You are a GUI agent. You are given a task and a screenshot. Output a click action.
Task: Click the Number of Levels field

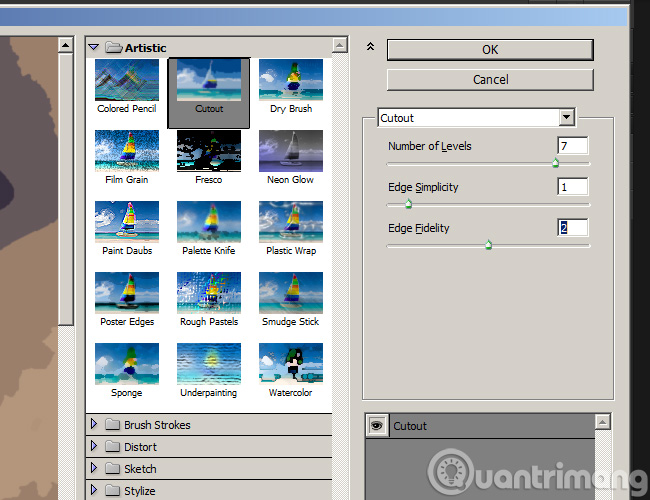point(572,146)
